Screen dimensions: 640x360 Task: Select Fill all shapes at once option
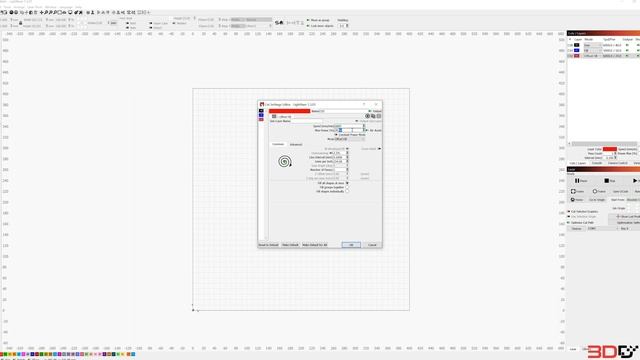coord(347,183)
